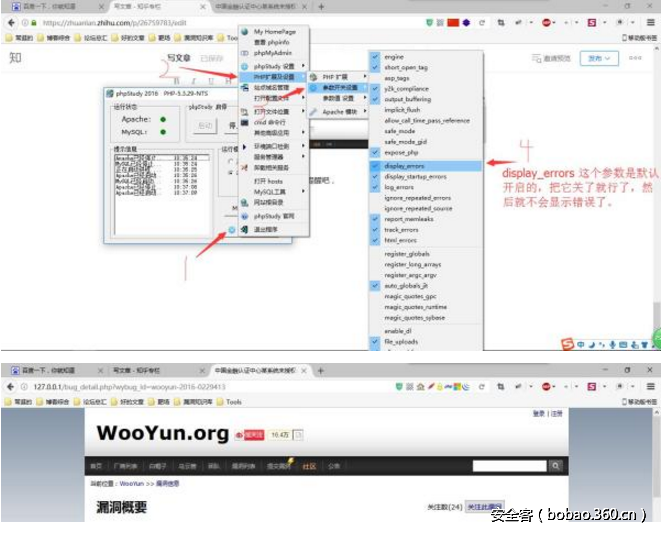
Task: Click the Apache 模块 wrench icon
Action: tap(313, 112)
